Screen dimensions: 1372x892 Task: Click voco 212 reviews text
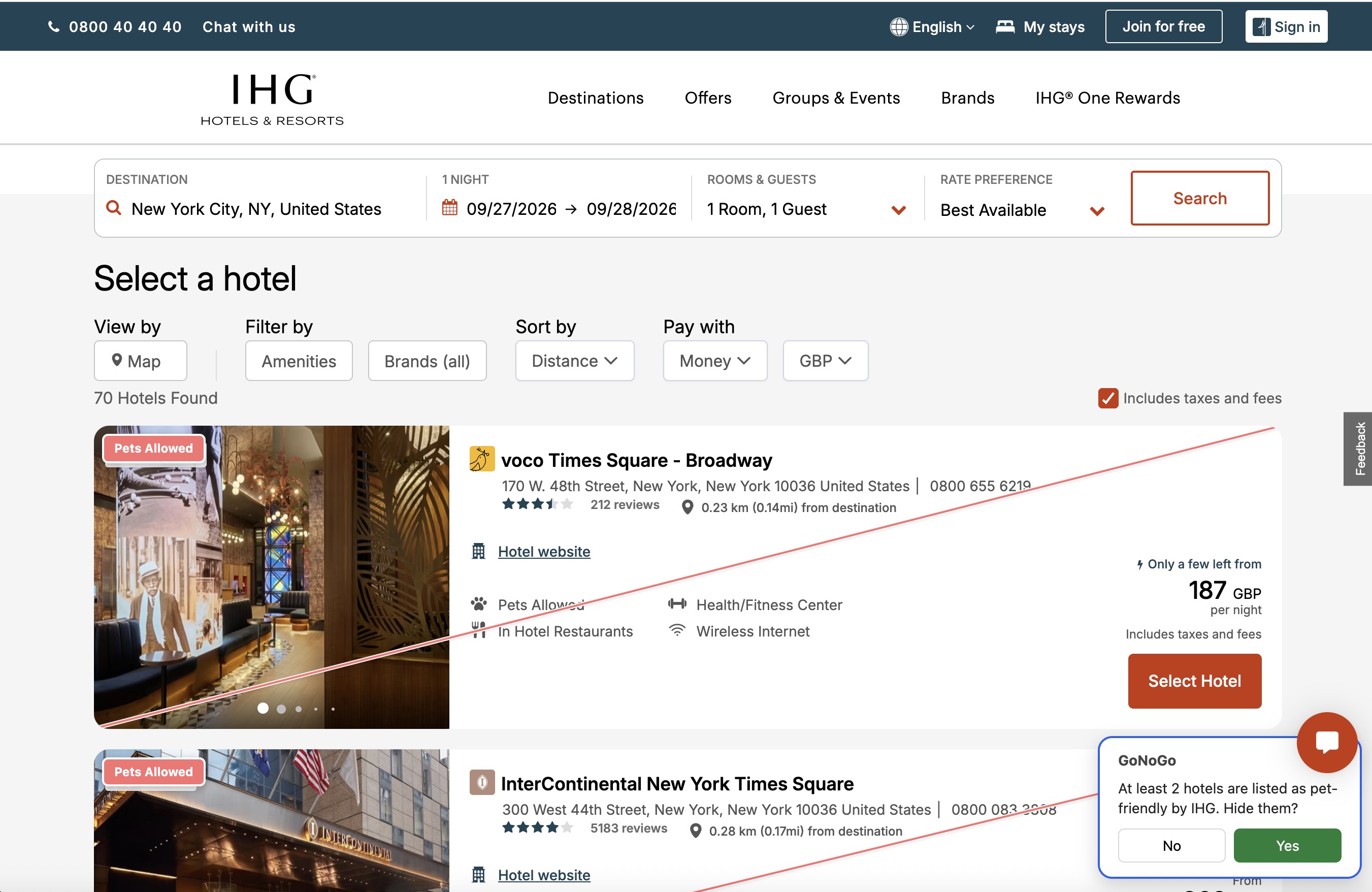click(x=625, y=504)
